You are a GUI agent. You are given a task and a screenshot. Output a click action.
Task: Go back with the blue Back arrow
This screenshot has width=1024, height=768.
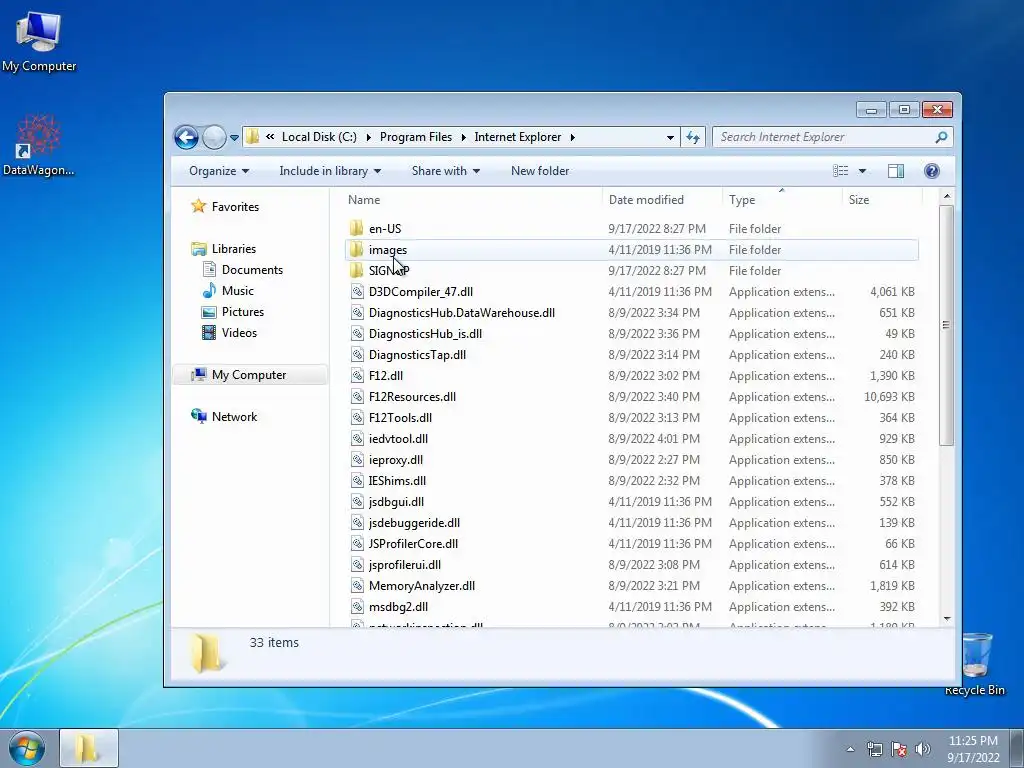coord(187,137)
